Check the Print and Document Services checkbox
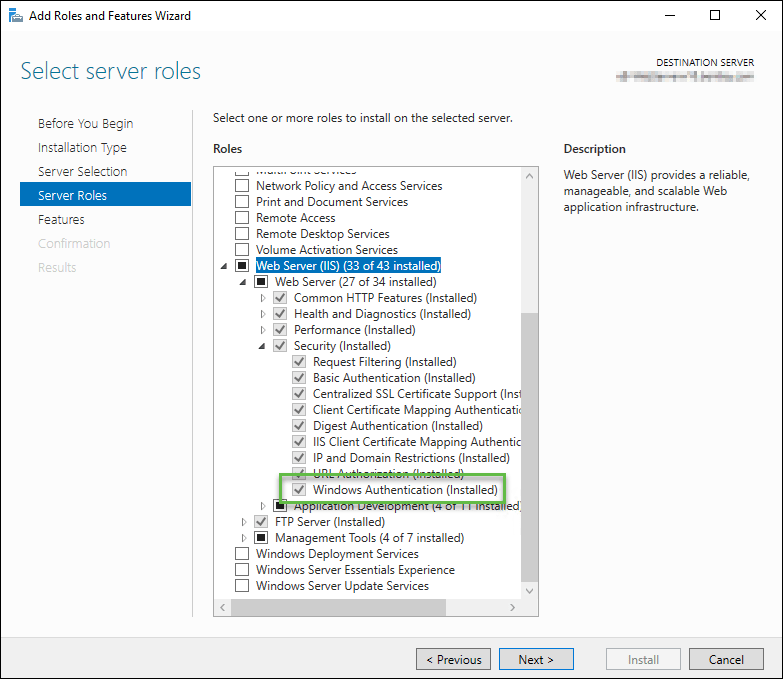Viewport: 783px width, 679px height. coord(242,202)
